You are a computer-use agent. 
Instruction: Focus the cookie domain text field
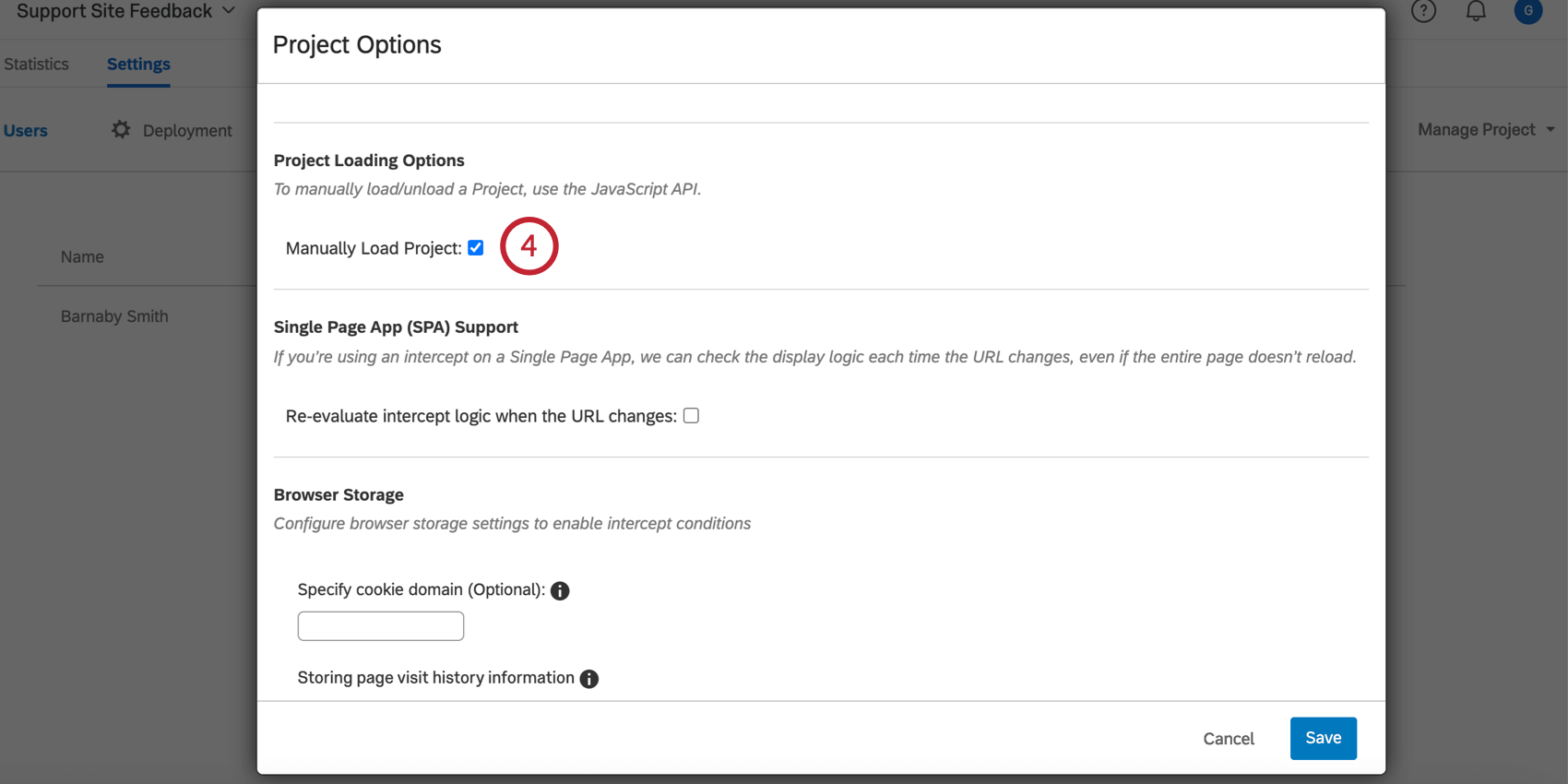(381, 626)
